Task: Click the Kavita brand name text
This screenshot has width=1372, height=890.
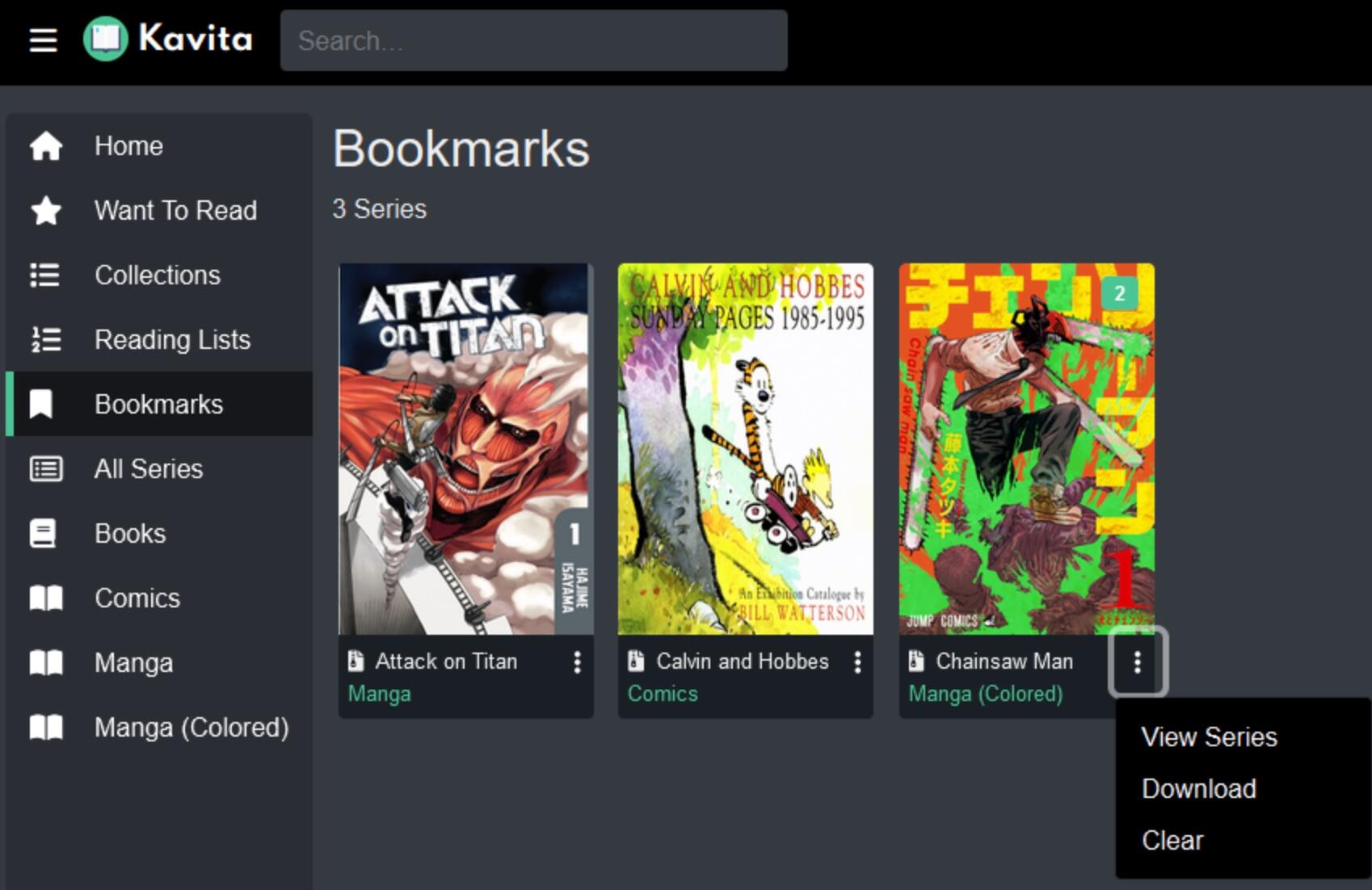Action: coord(196,38)
